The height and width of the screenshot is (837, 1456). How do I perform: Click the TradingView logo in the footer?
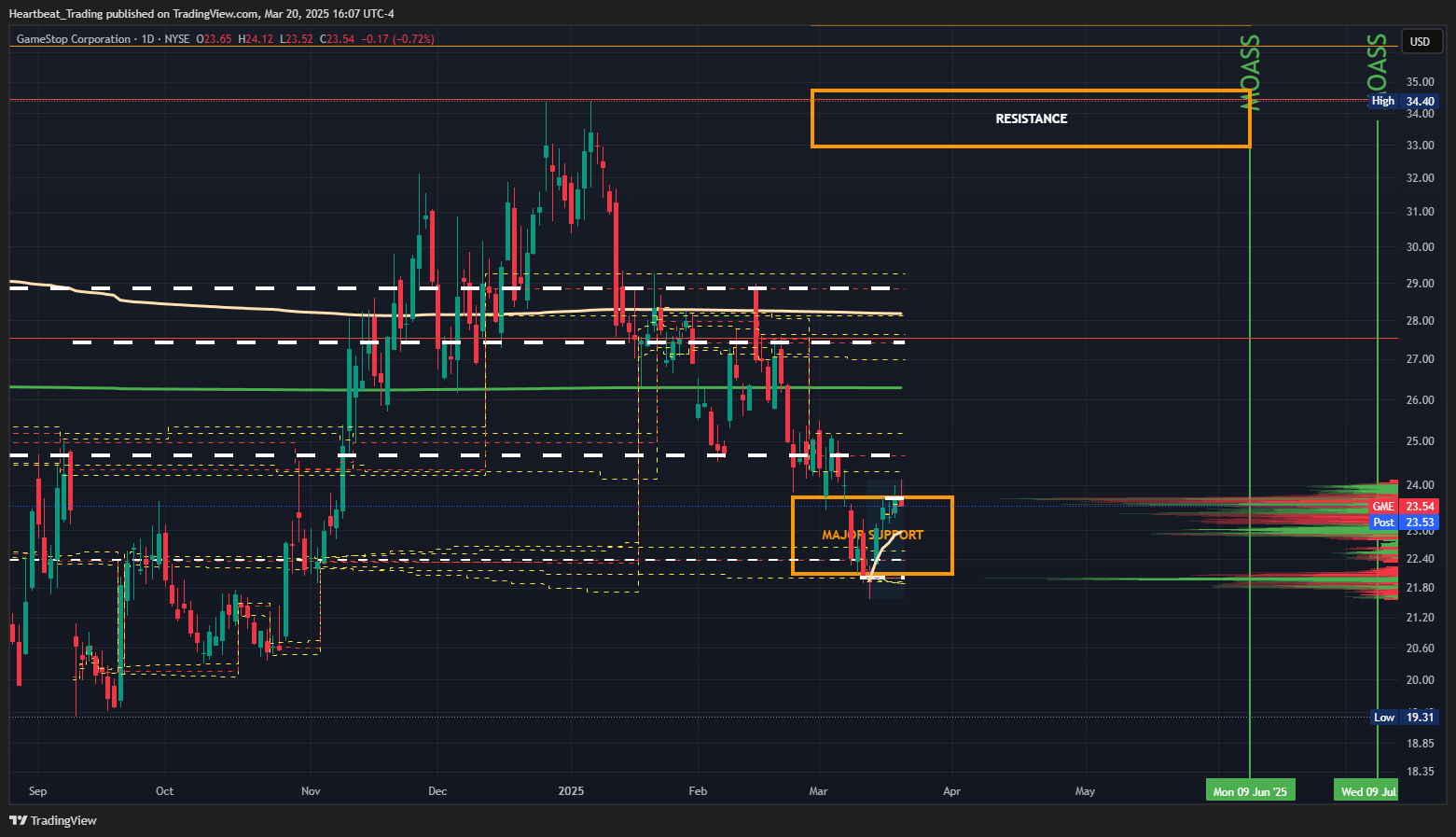coord(53,820)
